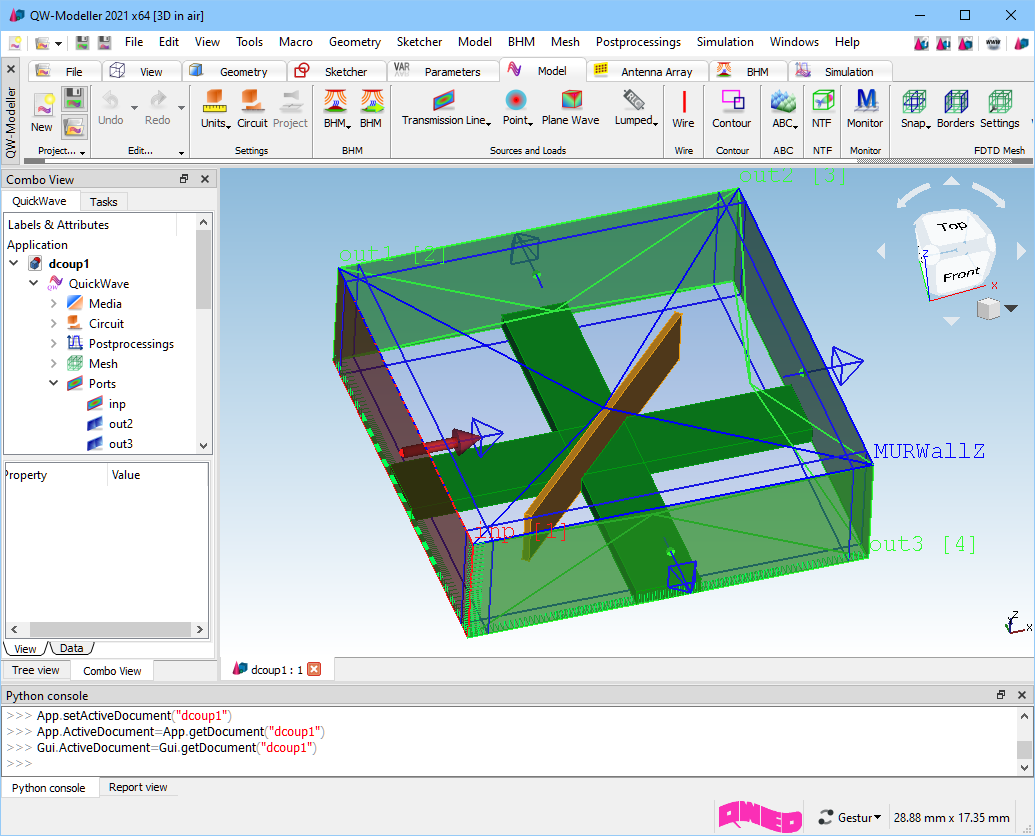The width and height of the screenshot is (1035, 836).
Task: Collapse the Ports tree node
Action: pos(53,383)
